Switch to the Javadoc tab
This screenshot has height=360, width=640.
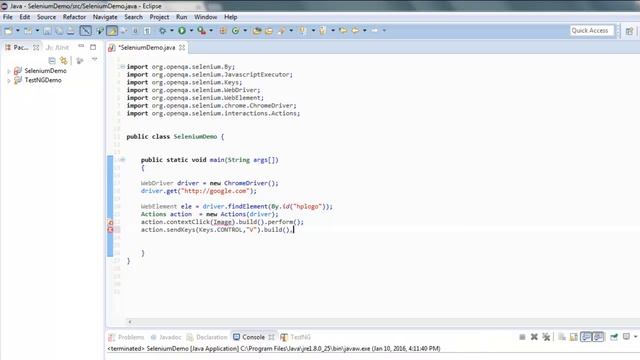pos(166,337)
